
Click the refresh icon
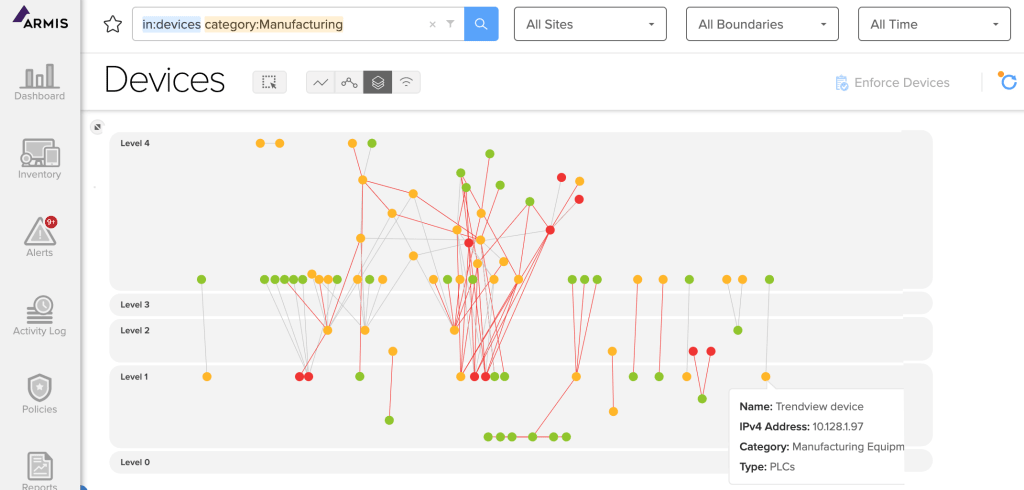click(1008, 81)
